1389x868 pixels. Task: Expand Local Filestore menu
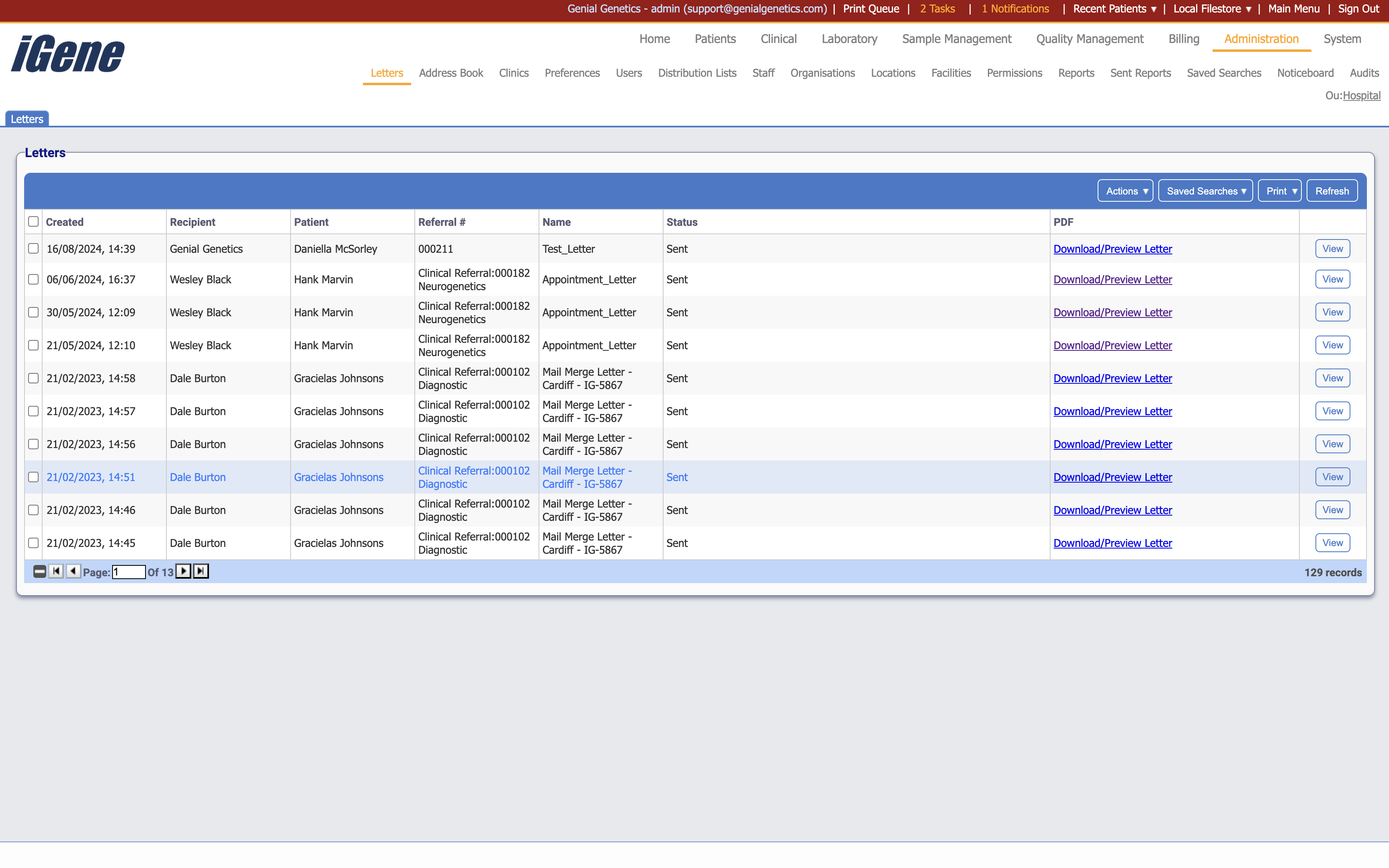(x=1212, y=8)
